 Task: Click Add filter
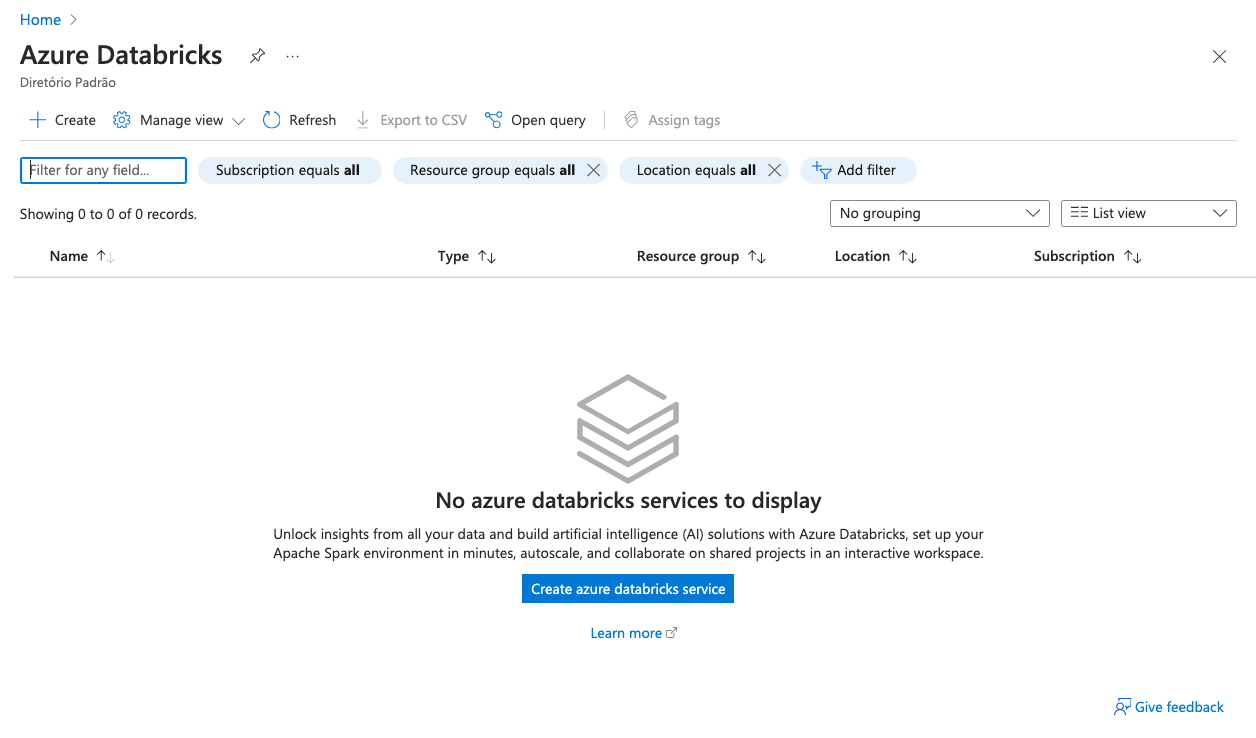pyautogui.click(x=858, y=170)
